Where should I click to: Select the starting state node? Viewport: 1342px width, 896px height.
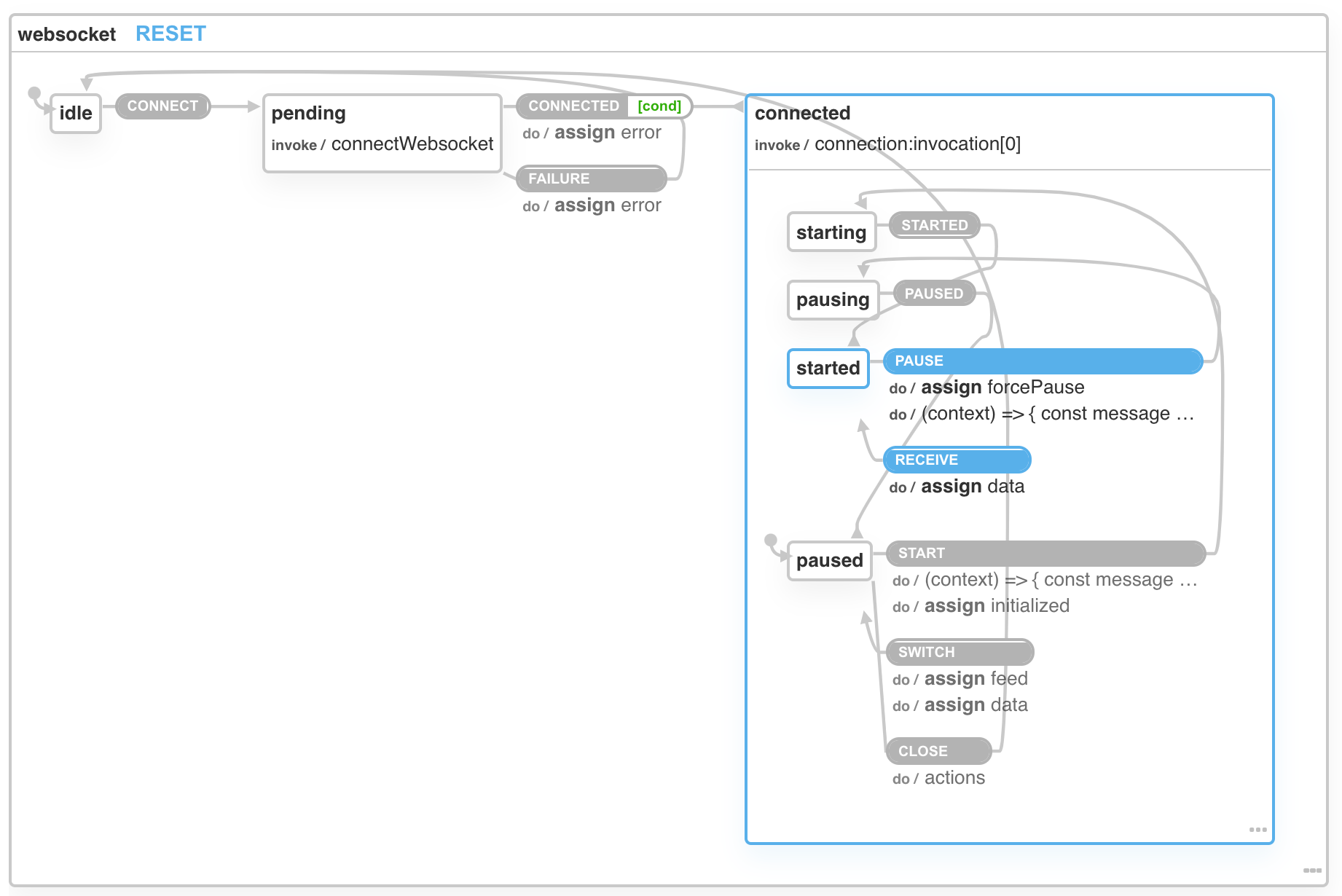[831, 232]
